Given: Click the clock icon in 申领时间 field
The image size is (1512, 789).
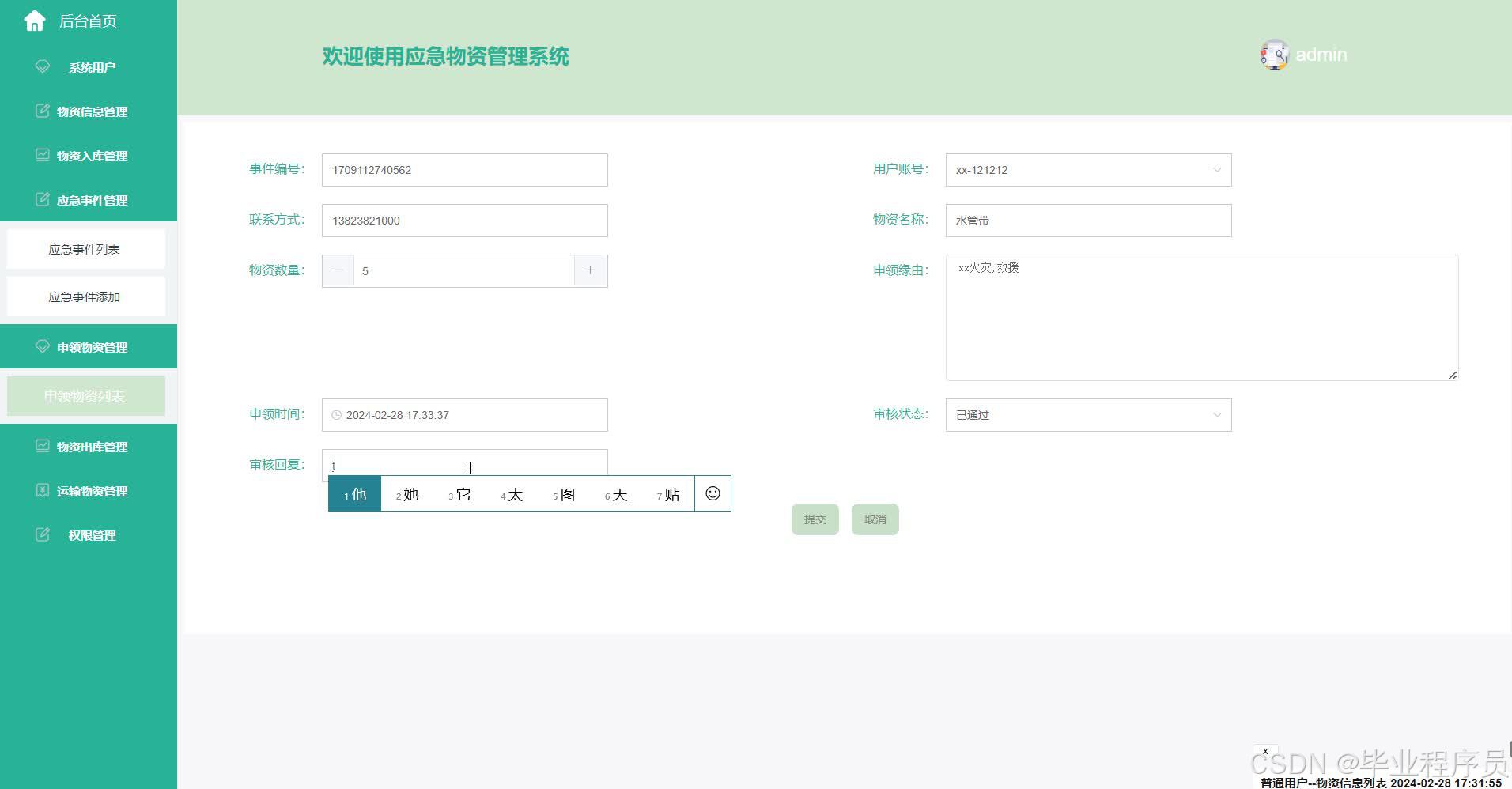Looking at the screenshot, I should point(337,414).
